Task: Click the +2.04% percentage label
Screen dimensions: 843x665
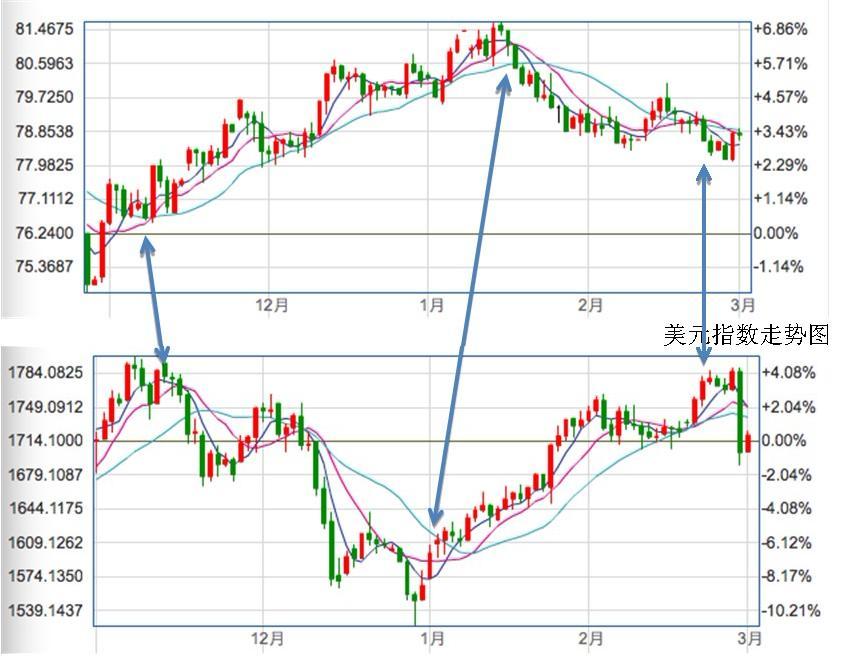Action: coord(789,407)
